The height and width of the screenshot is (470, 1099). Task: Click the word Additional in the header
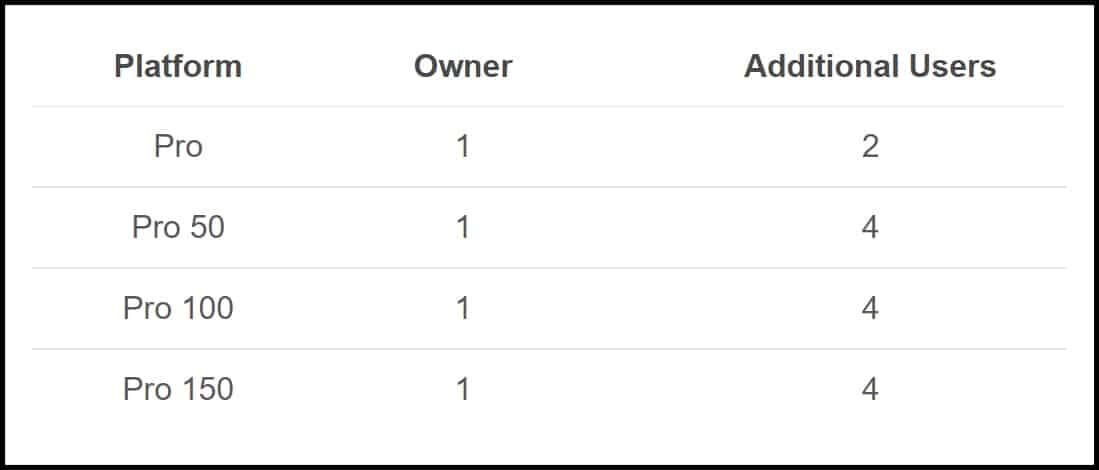821,67
